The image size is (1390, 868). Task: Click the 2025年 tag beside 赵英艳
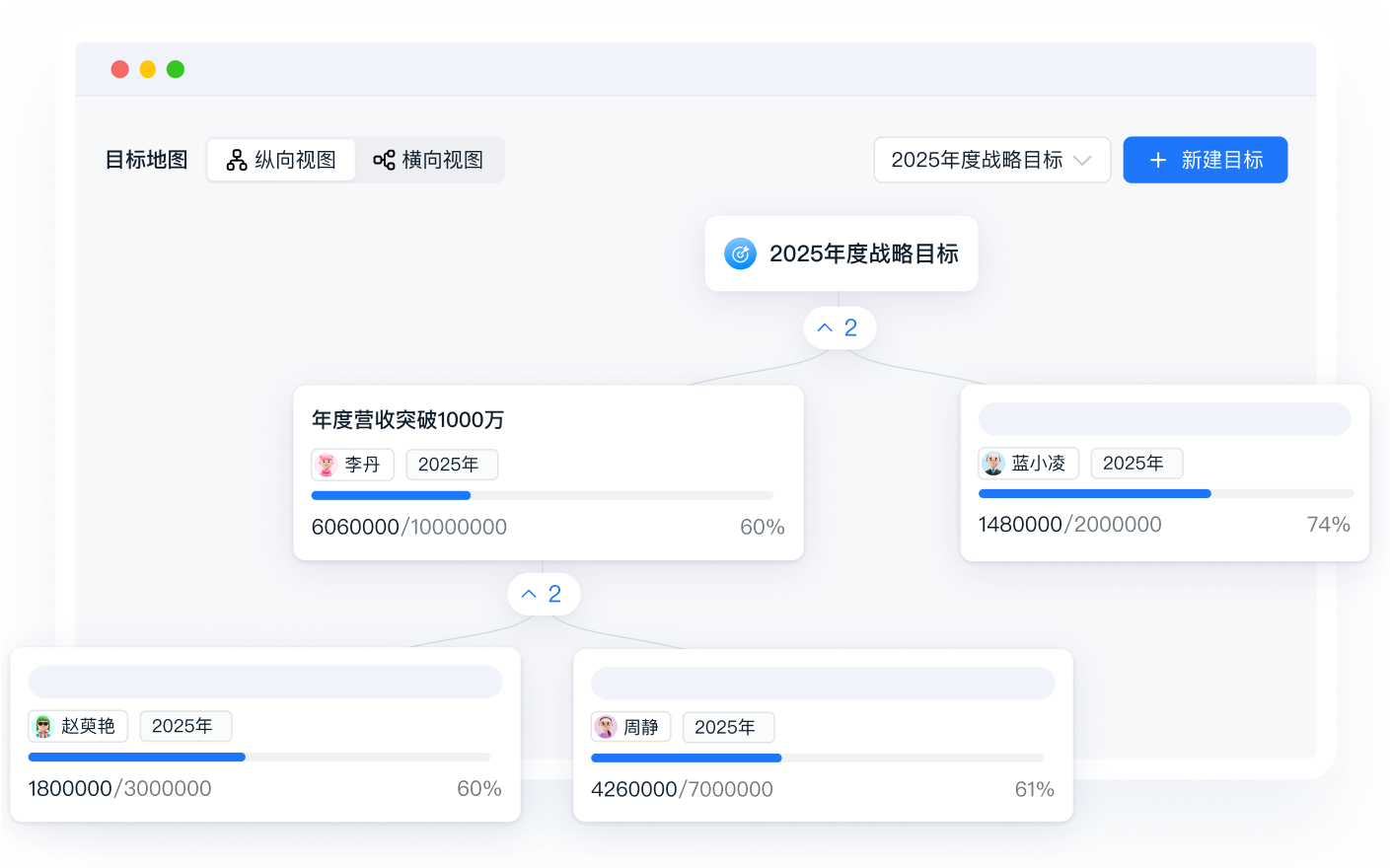pos(184,727)
